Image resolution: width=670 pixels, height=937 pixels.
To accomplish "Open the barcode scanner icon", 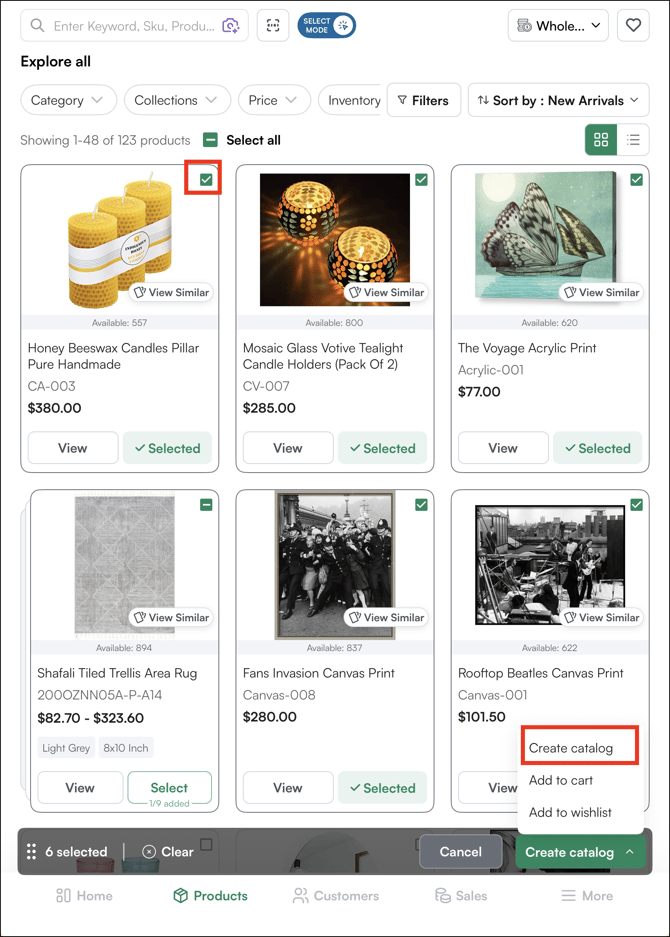I will (273, 26).
